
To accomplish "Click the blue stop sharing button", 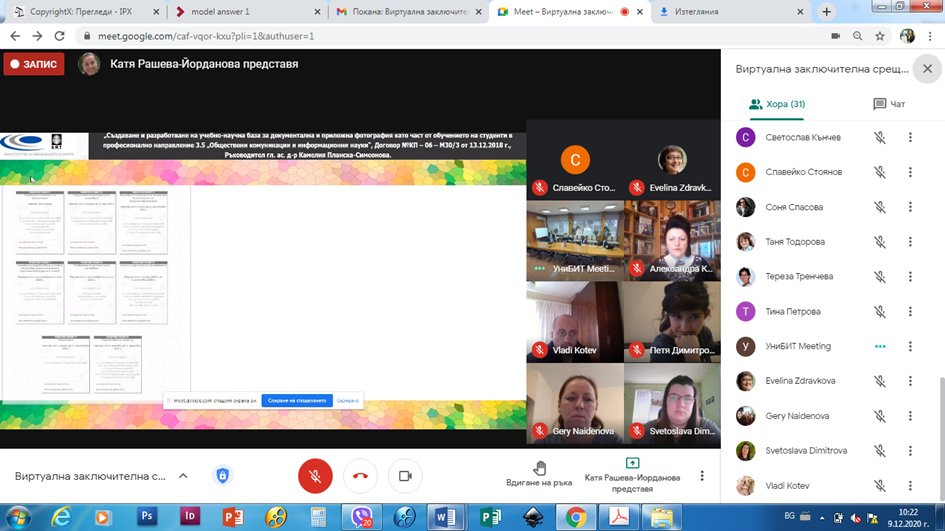I will coord(296,400).
